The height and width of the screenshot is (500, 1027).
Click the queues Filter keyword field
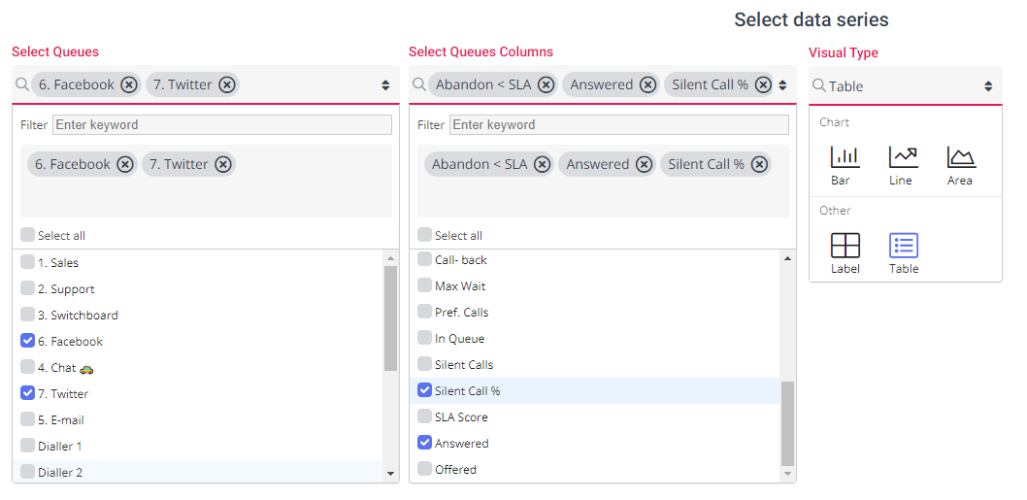pyautogui.click(x=222, y=125)
